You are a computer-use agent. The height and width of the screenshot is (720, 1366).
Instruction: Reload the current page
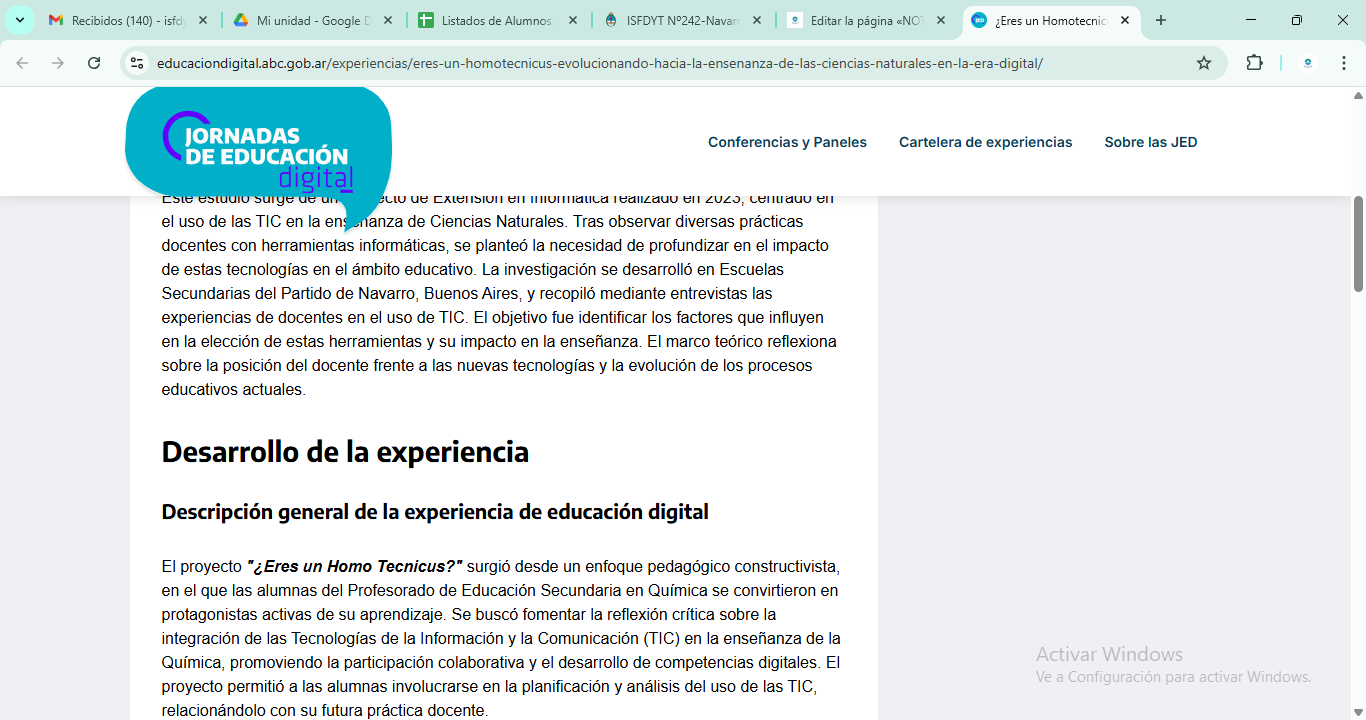tap(94, 63)
